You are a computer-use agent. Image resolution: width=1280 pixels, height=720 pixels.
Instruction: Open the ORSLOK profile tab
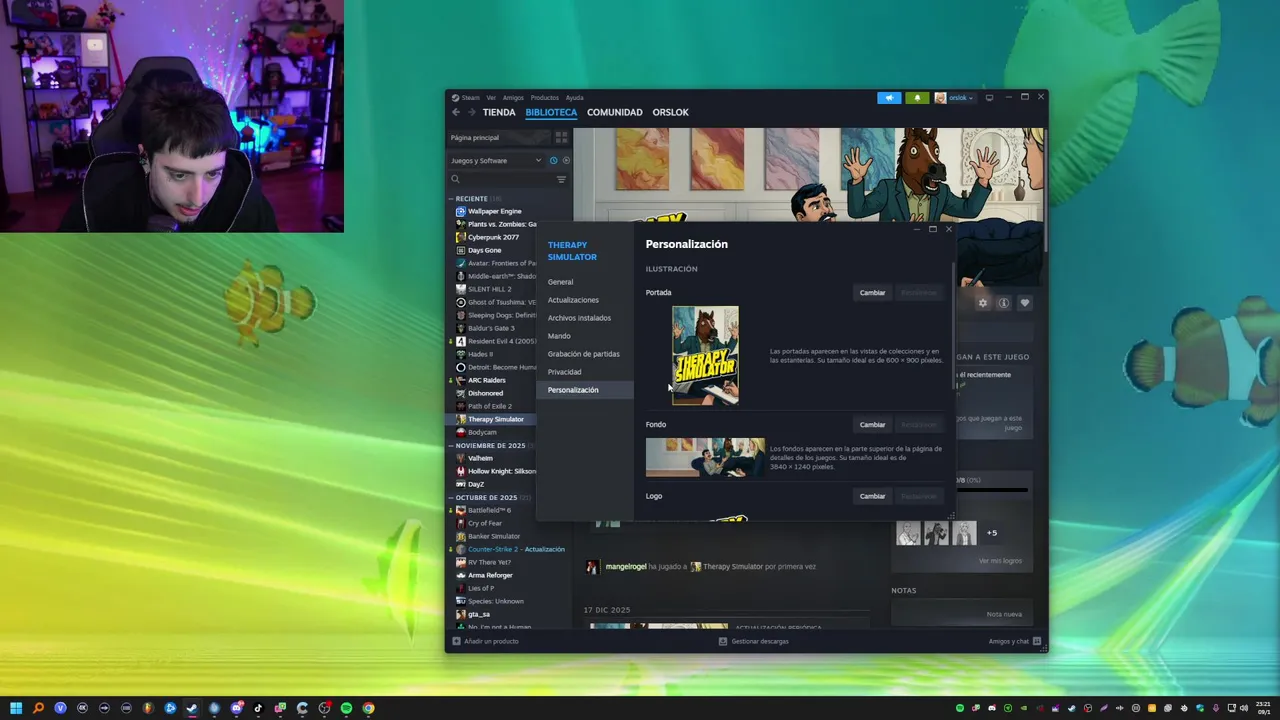670,112
